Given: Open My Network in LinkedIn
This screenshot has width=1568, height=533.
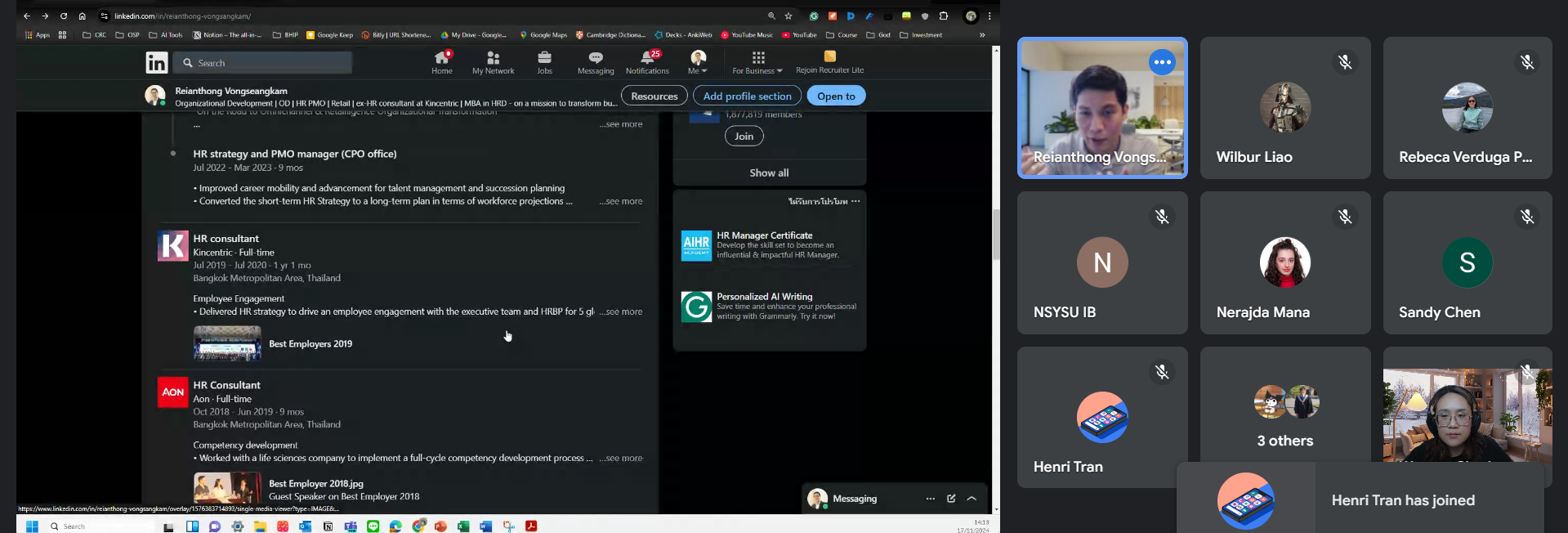Looking at the screenshot, I should coord(493,62).
